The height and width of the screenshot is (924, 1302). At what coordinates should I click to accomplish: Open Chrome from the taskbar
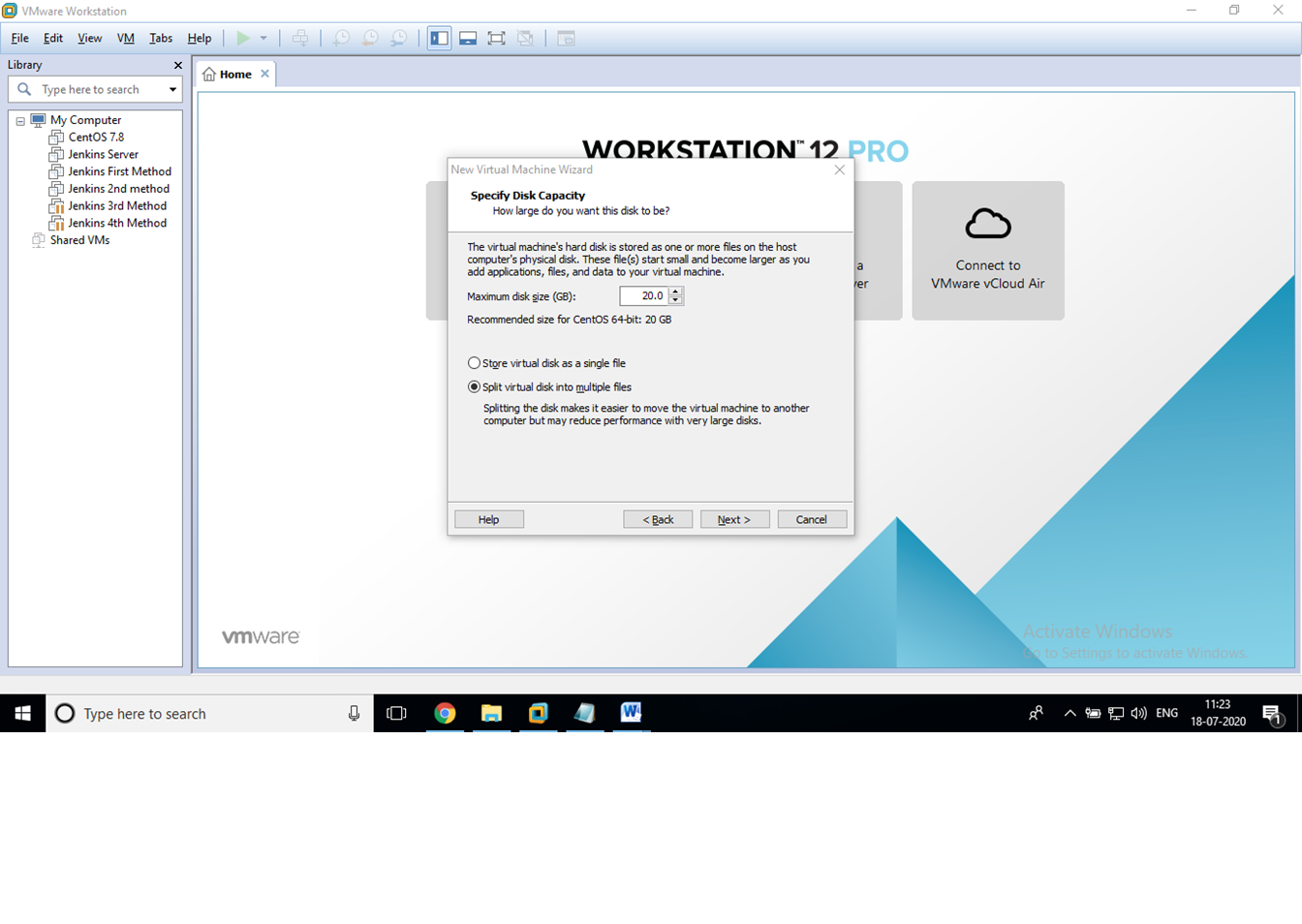445,713
